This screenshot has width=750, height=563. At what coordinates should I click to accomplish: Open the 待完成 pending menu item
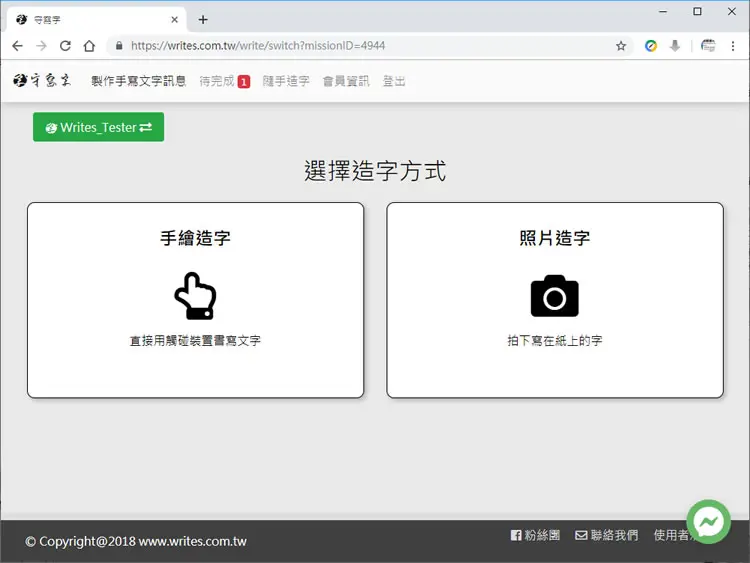(224, 81)
